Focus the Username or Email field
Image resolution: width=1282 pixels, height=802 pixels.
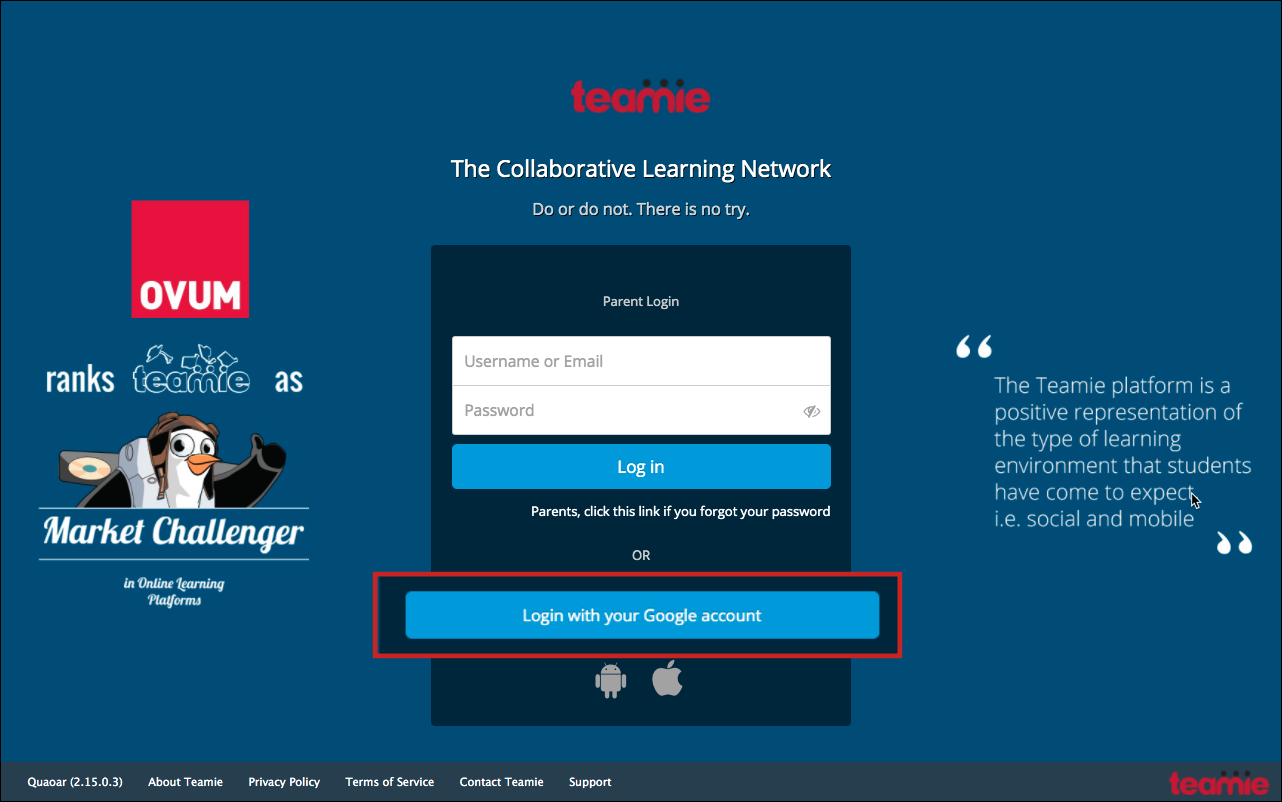[x=641, y=361]
